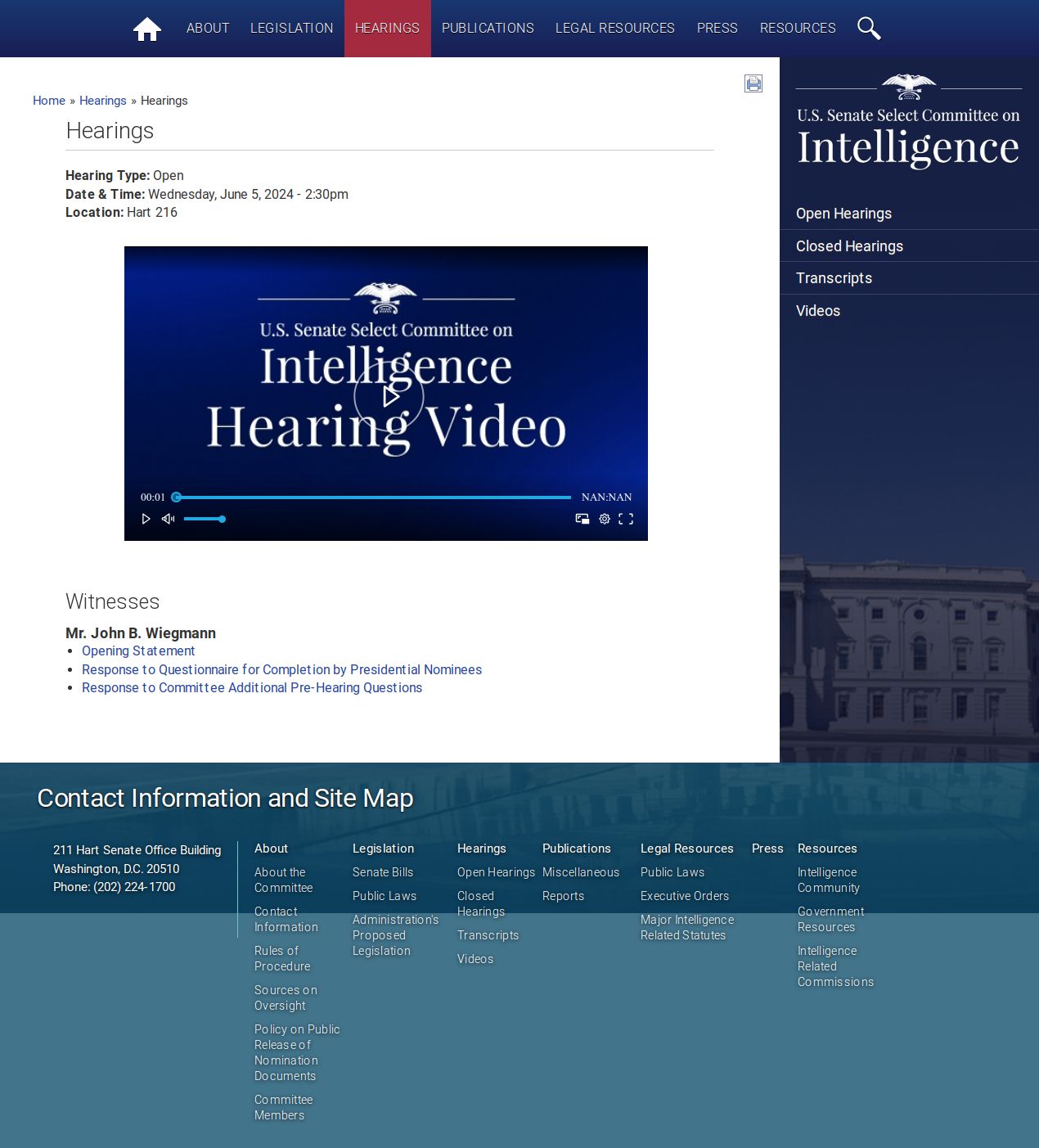The image size is (1039, 1148).
Task: Go to Closed Hearings in sidebar
Action: (849, 246)
